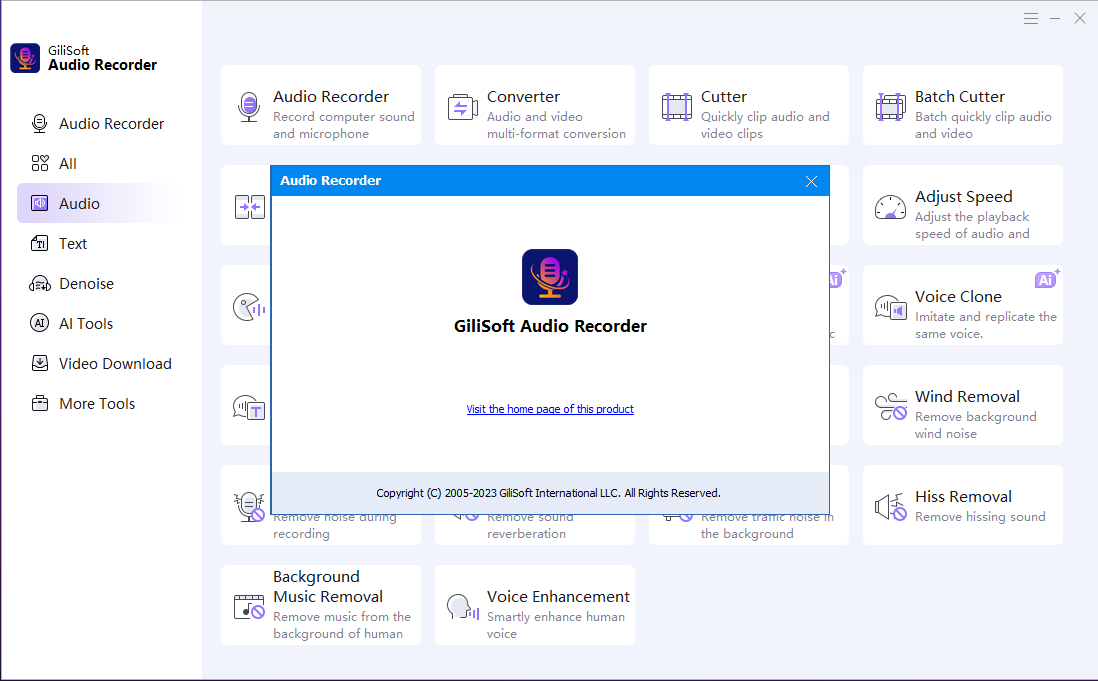Click 'GiliSoft Audio Recorder' dialog heading

click(550, 326)
